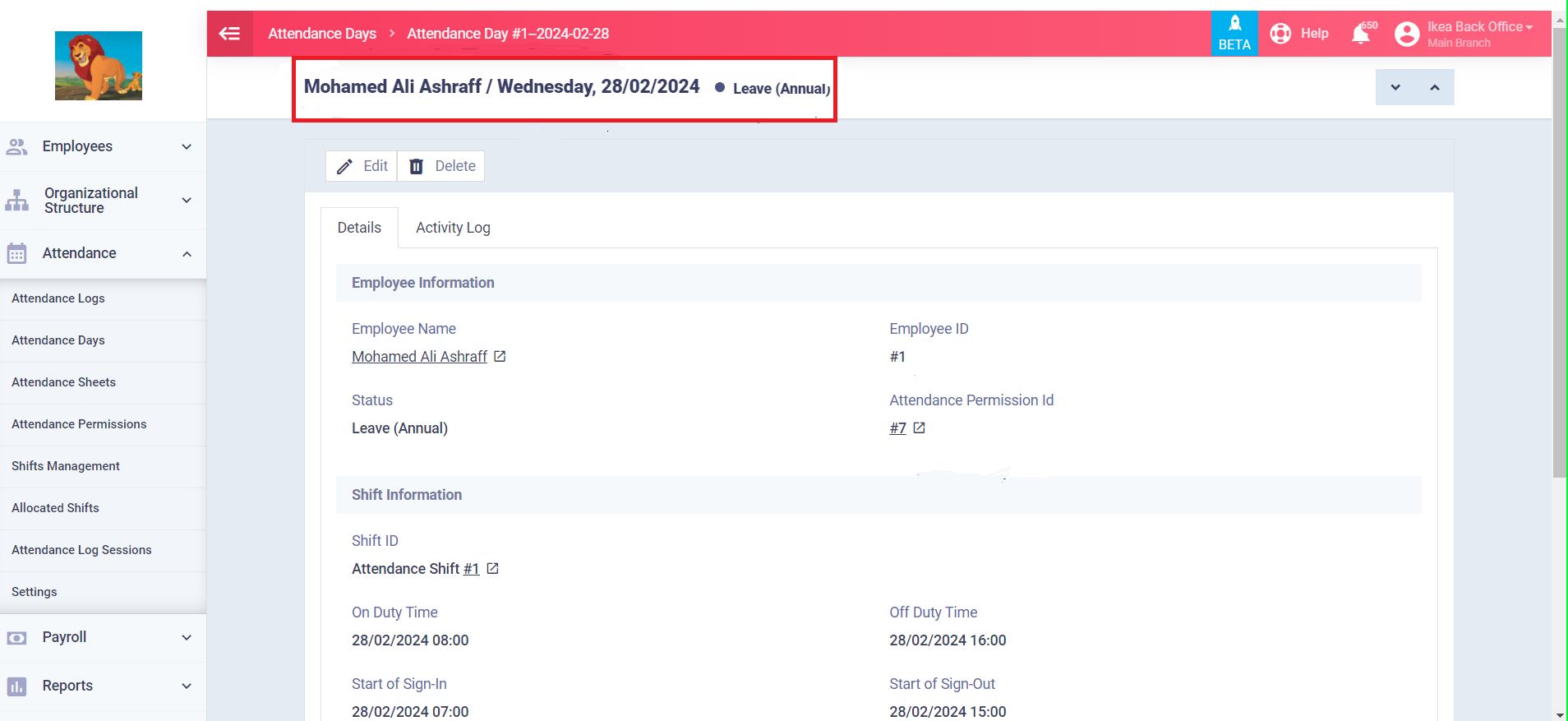Click the Delete button
The width and height of the screenshot is (1568, 721).
pyautogui.click(x=442, y=166)
